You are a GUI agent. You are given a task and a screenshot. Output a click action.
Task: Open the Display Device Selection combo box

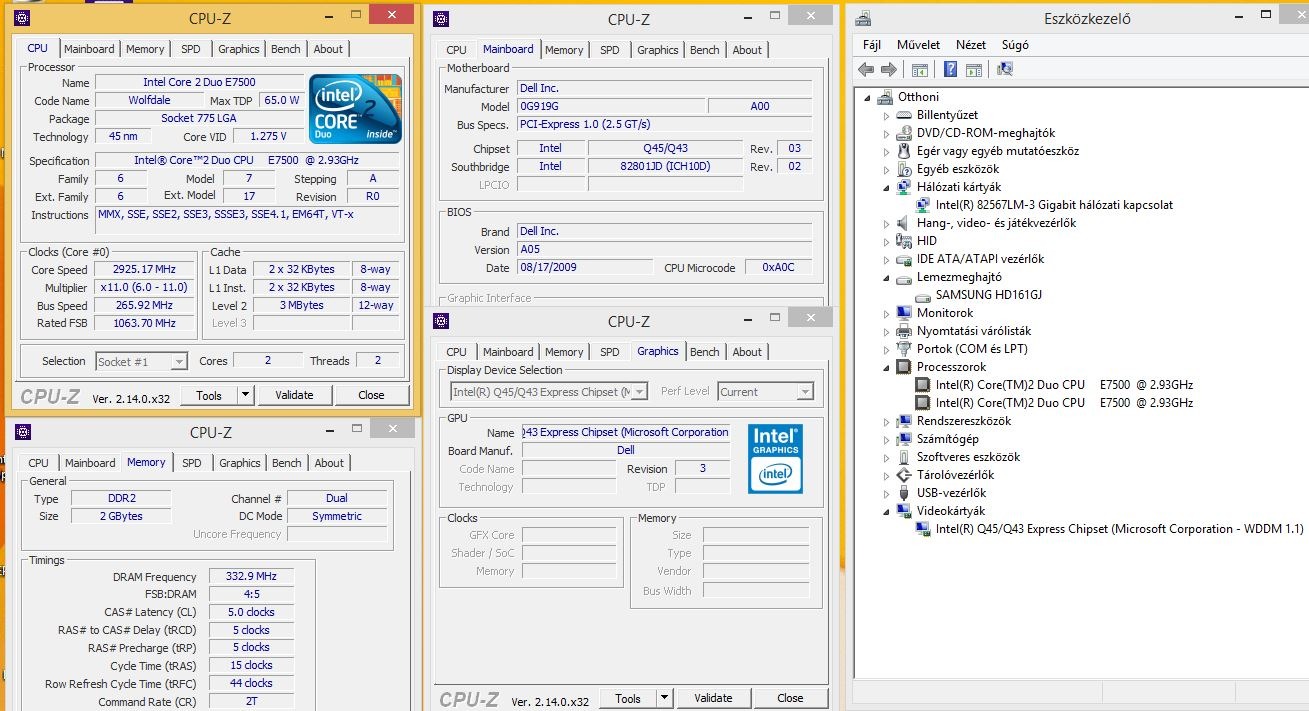coord(549,392)
